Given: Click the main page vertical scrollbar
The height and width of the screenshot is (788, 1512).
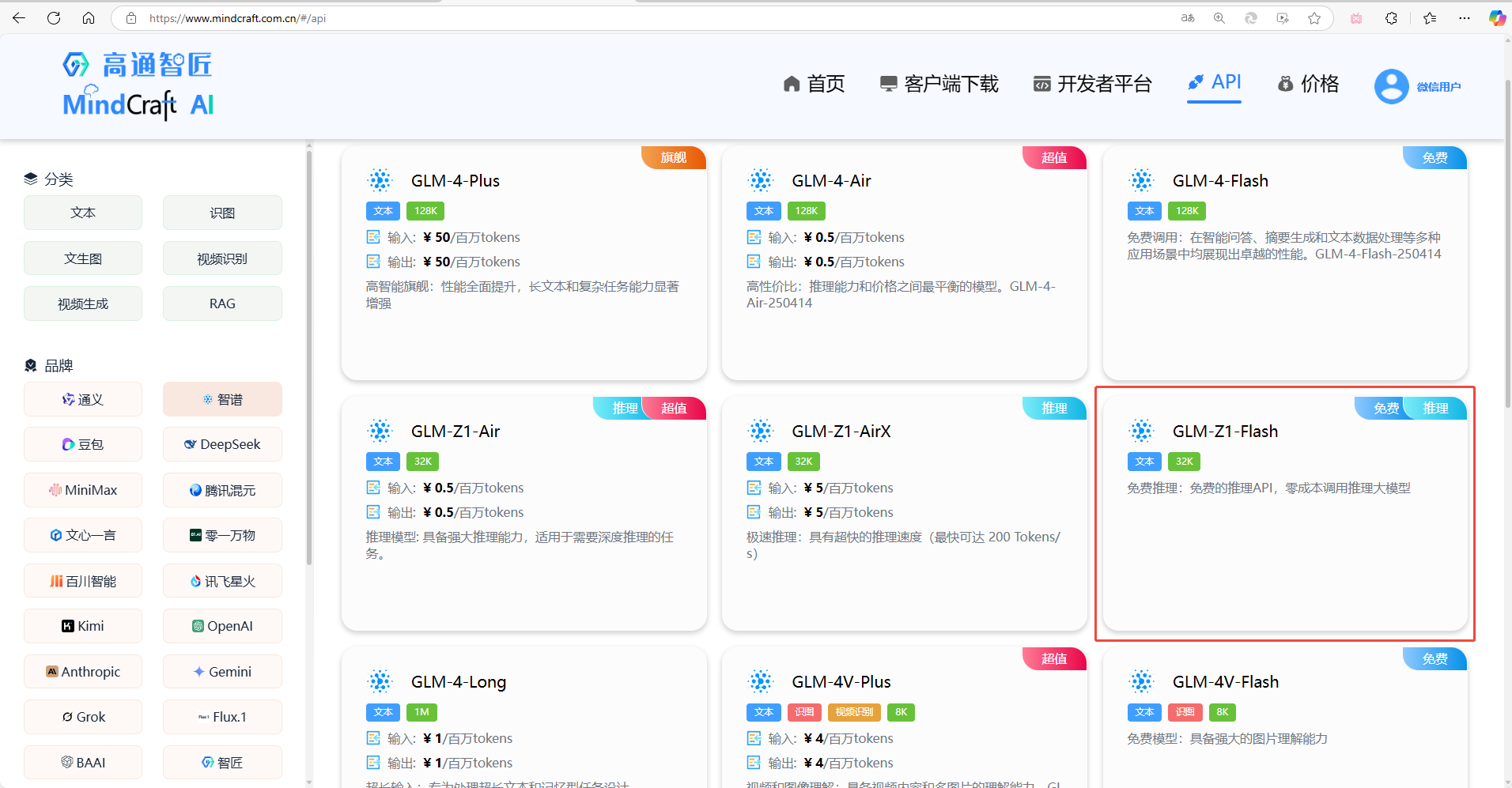Looking at the screenshot, I should (1507, 245).
